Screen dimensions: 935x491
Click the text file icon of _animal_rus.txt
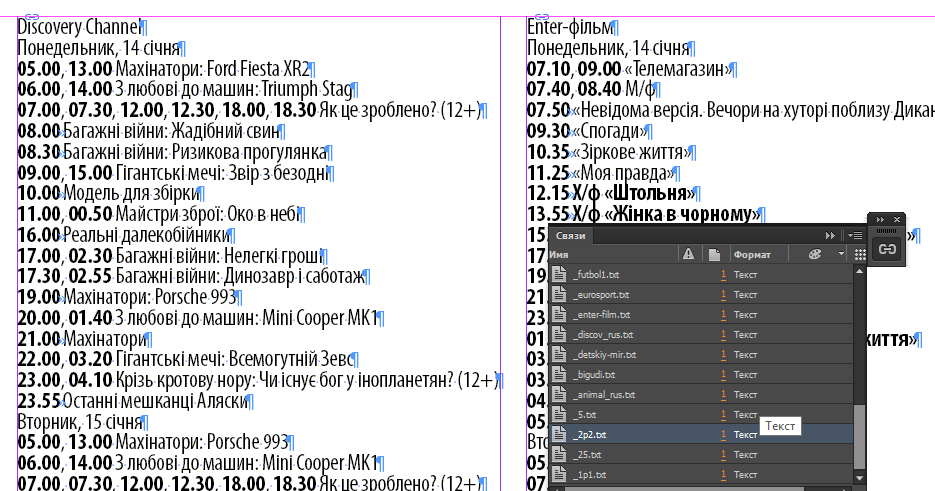(559, 394)
